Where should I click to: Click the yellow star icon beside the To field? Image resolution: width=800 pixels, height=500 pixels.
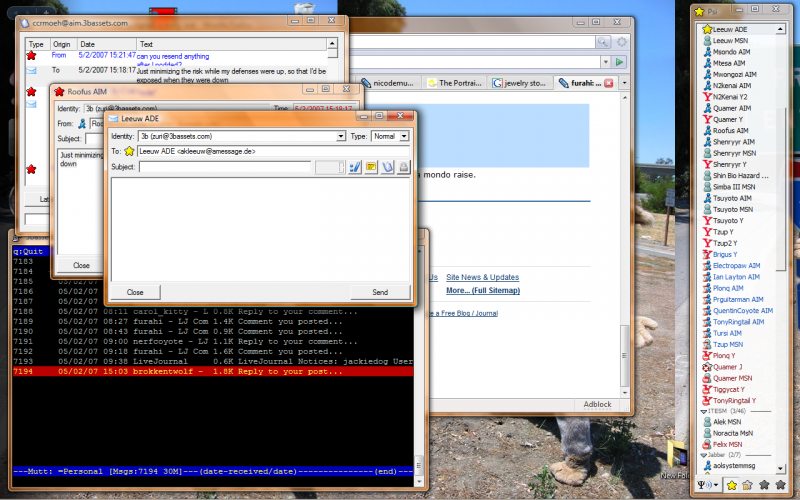130,151
